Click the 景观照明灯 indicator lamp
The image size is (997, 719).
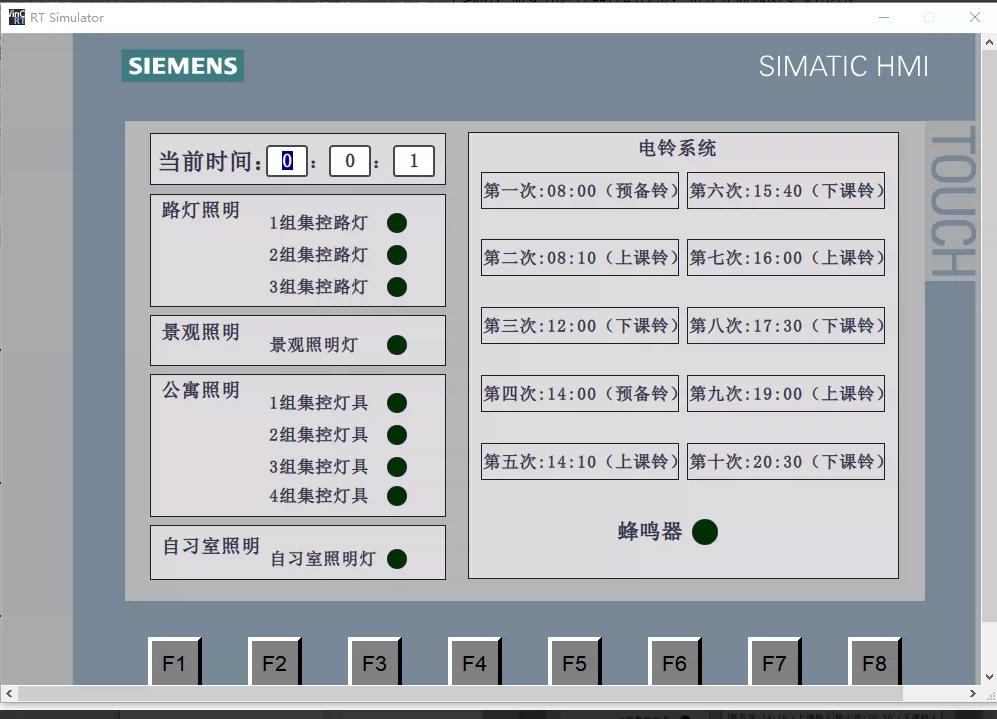[397, 345]
